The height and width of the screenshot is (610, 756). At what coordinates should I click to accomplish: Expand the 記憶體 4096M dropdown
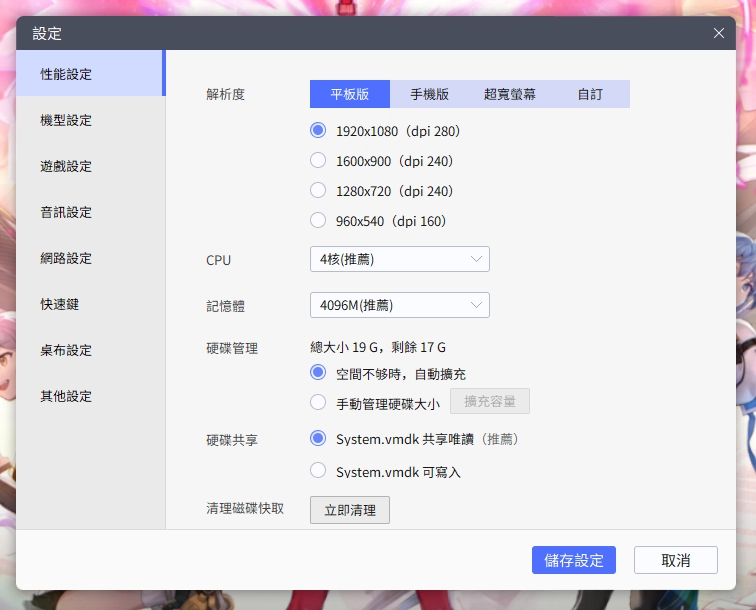[x=399, y=305]
